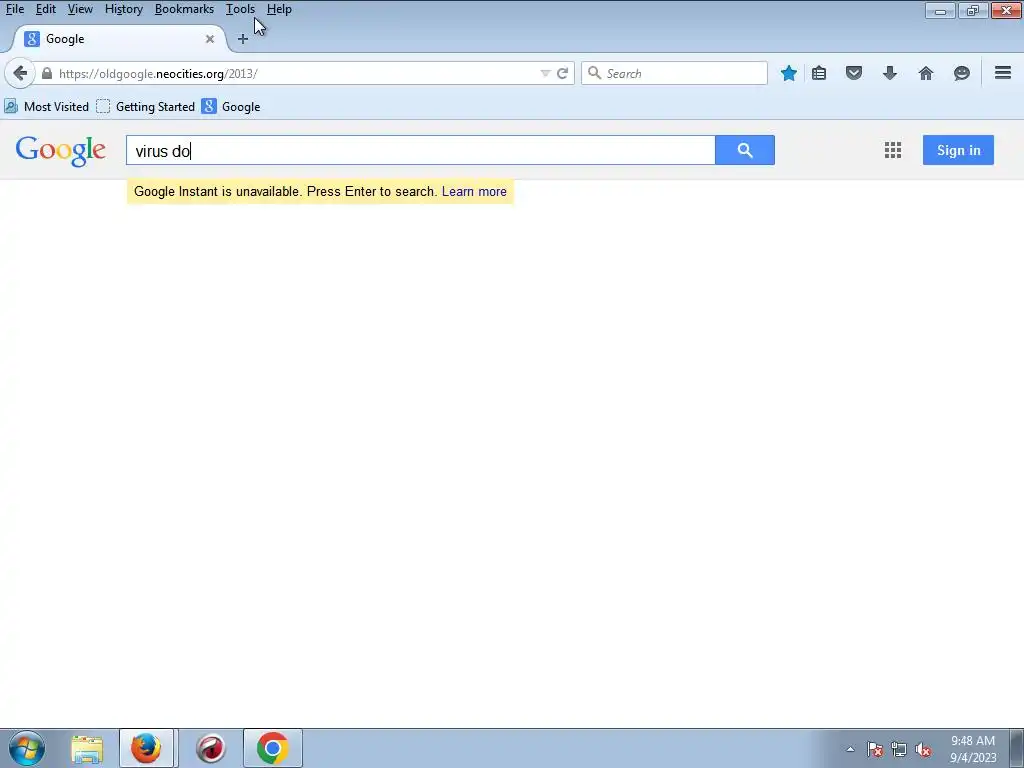The width and height of the screenshot is (1024, 768).
Task: Open the muted volume tray icon
Action: pos(923,749)
